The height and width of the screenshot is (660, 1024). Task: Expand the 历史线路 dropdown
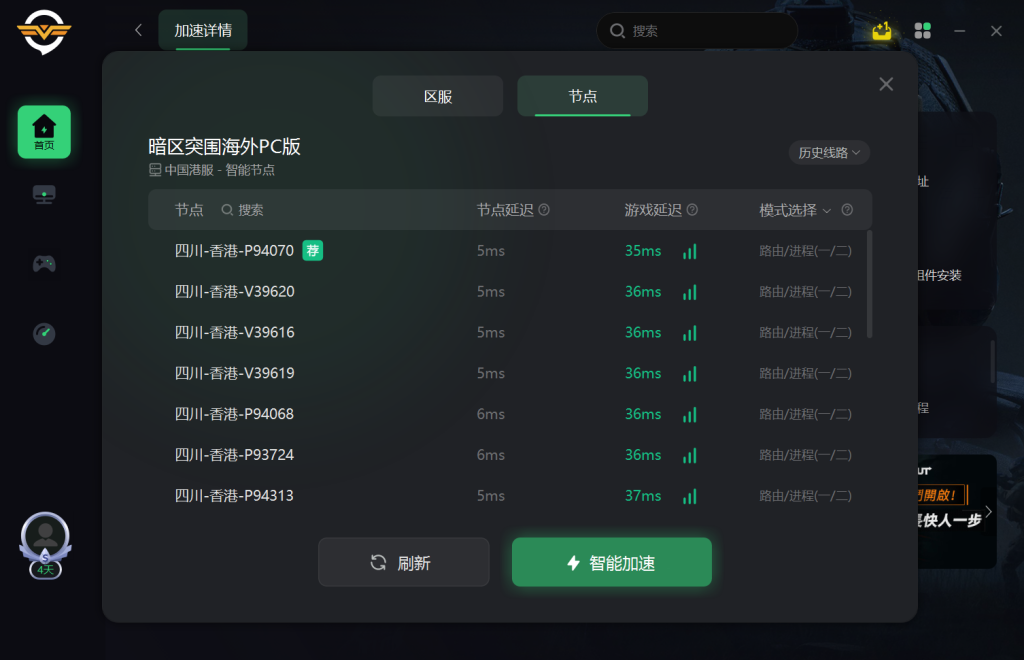click(829, 153)
